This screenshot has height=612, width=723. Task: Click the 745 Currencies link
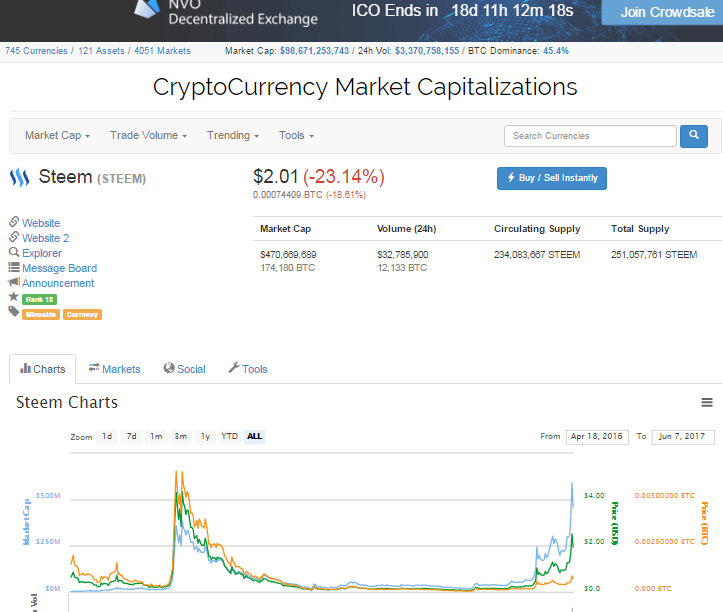[36, 51]
